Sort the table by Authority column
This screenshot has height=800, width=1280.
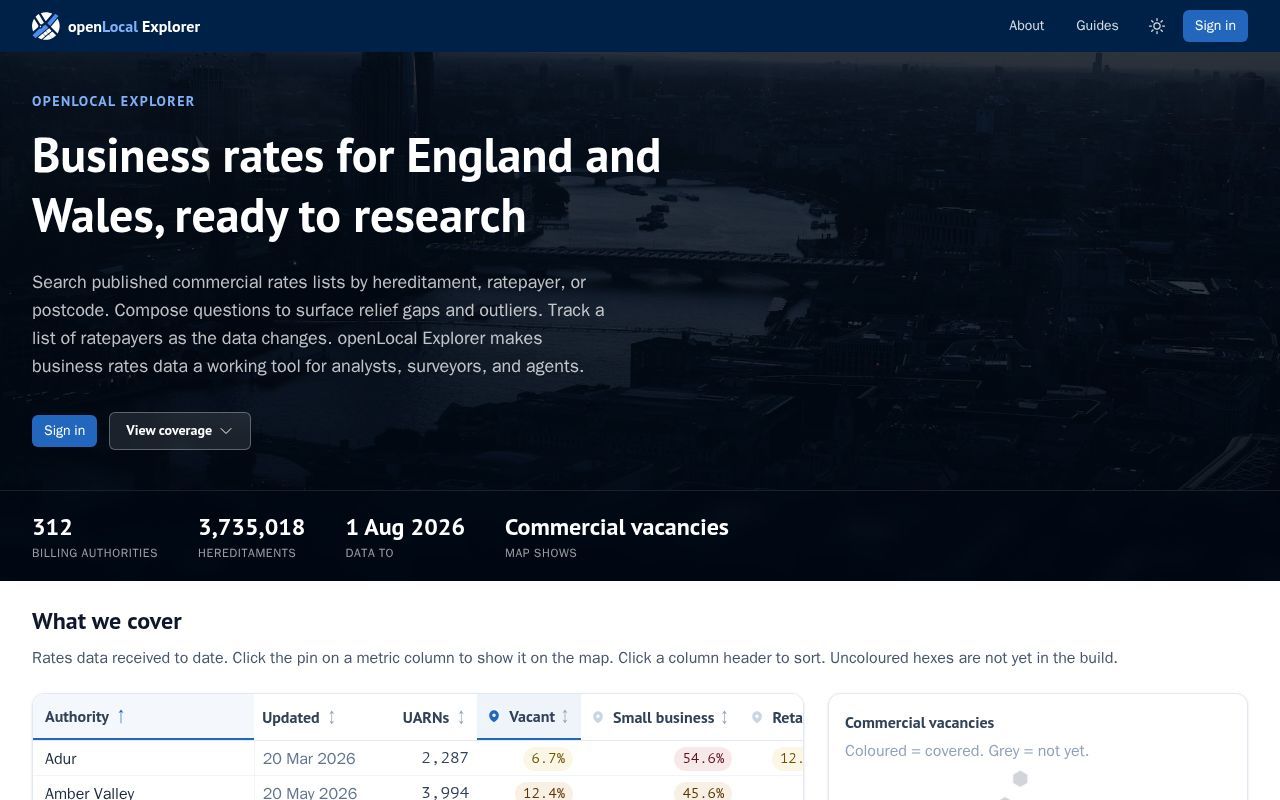click(143, 717)
